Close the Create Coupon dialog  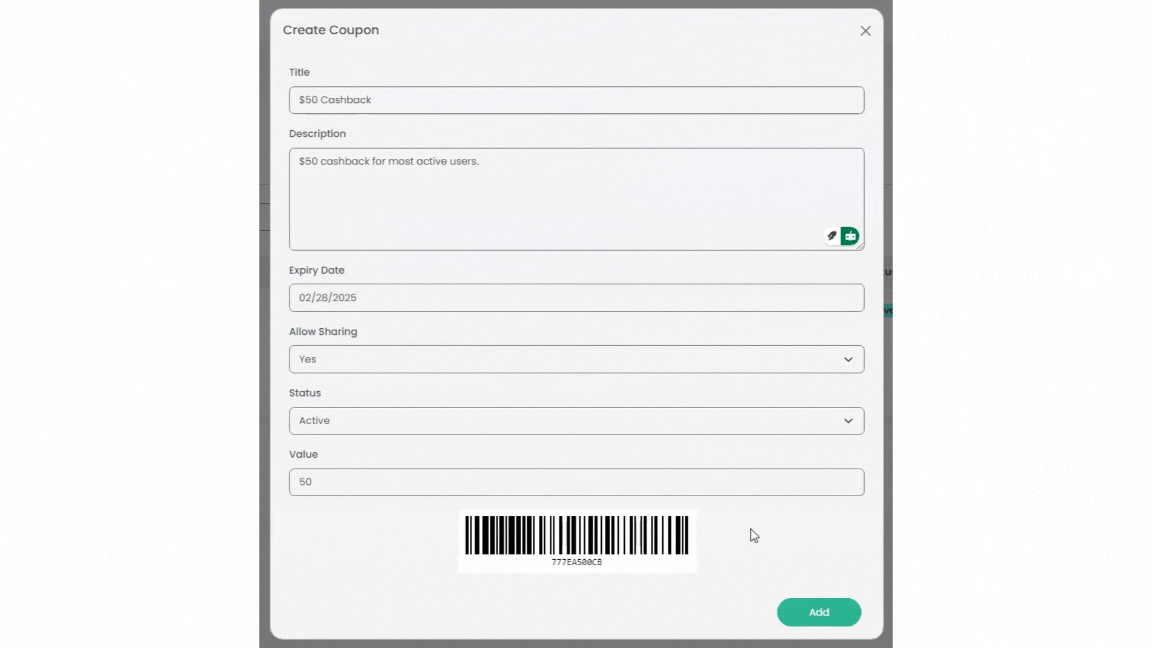(865, 31)
